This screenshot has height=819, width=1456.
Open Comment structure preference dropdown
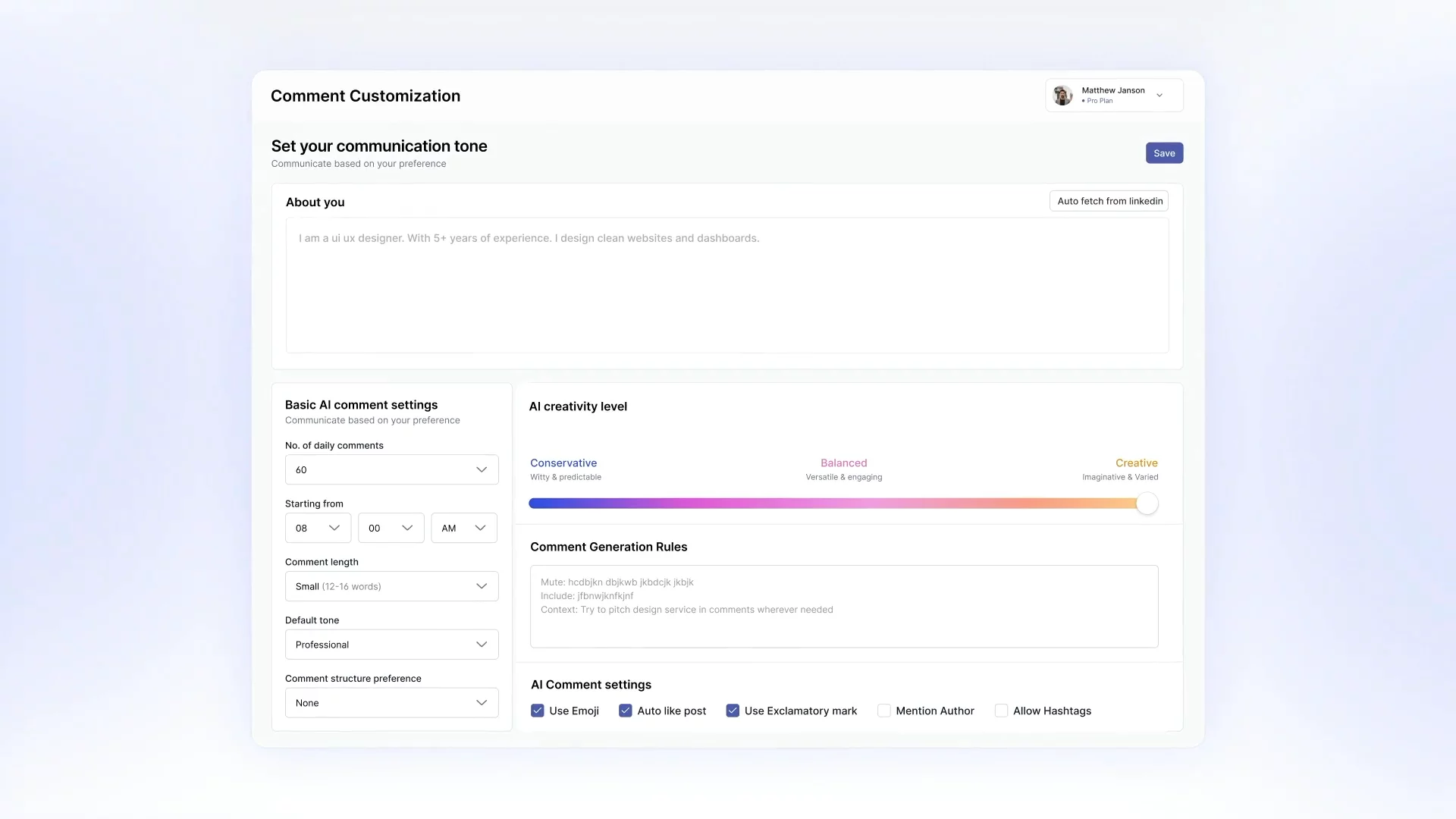391,703
